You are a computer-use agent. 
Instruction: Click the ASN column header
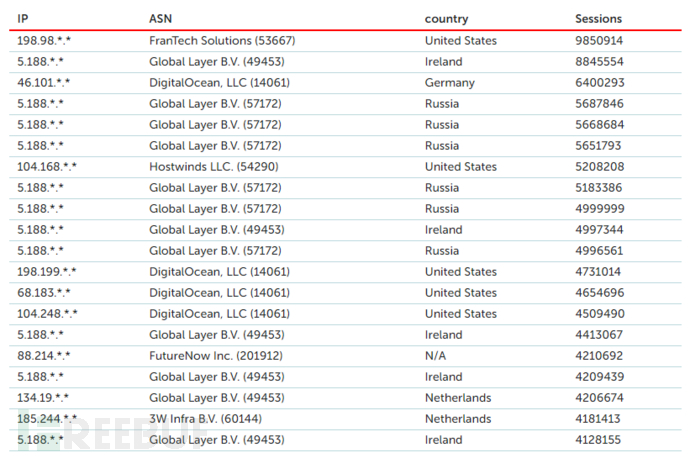[x=160, y=18]
